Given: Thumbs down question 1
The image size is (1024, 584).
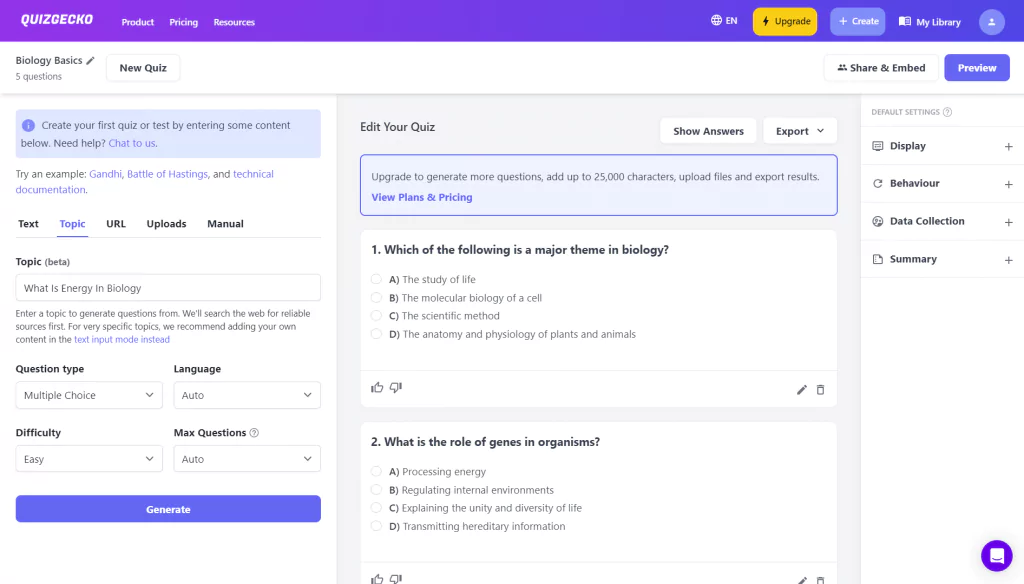Looking at the screenshot, I should 396,387.
